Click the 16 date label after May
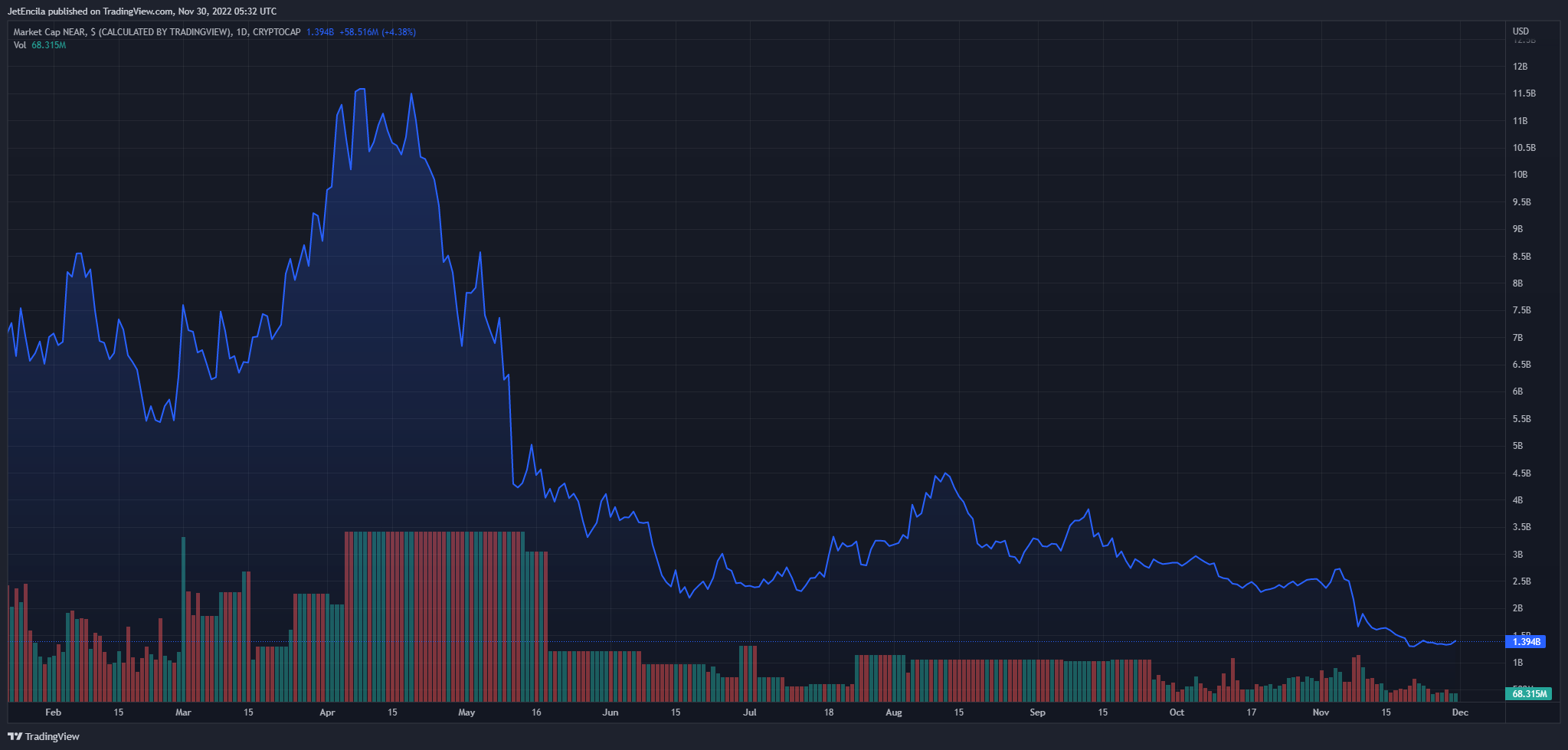 pyautogui.click(x=536, y=712)
